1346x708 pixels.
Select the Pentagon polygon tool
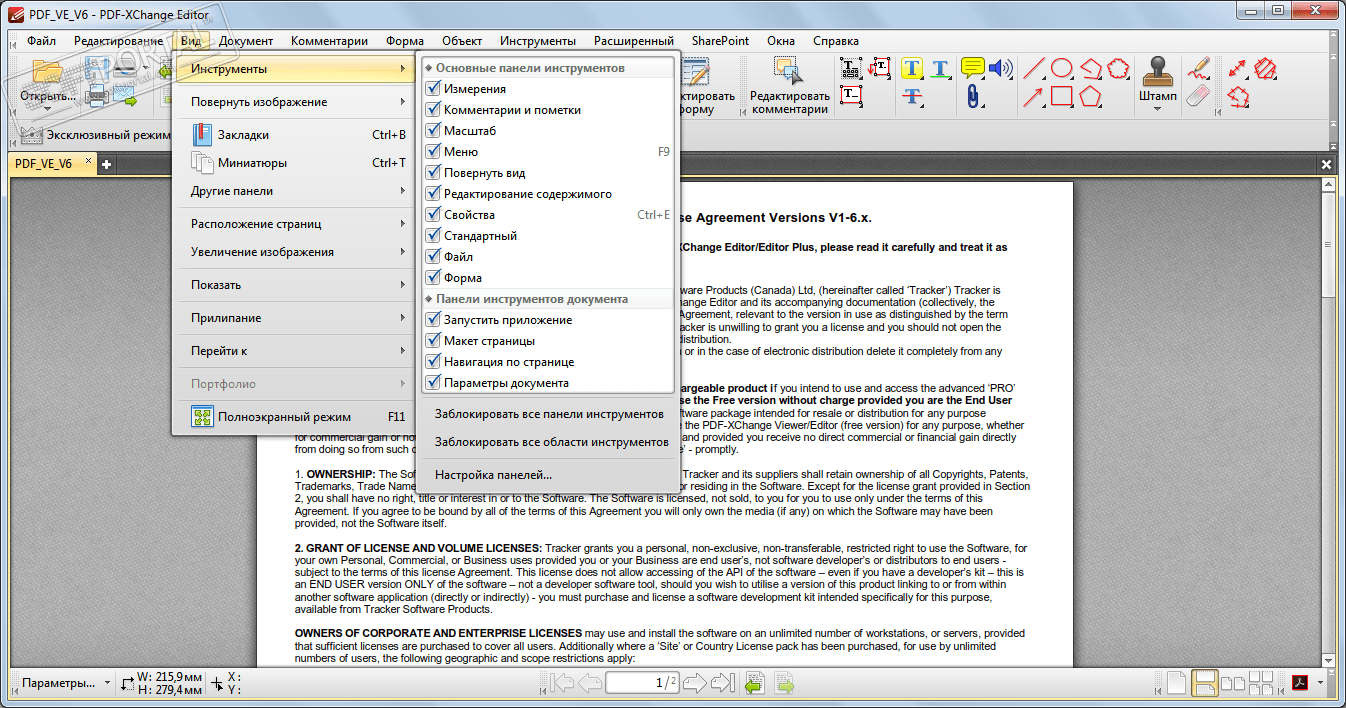point(1090,96)
